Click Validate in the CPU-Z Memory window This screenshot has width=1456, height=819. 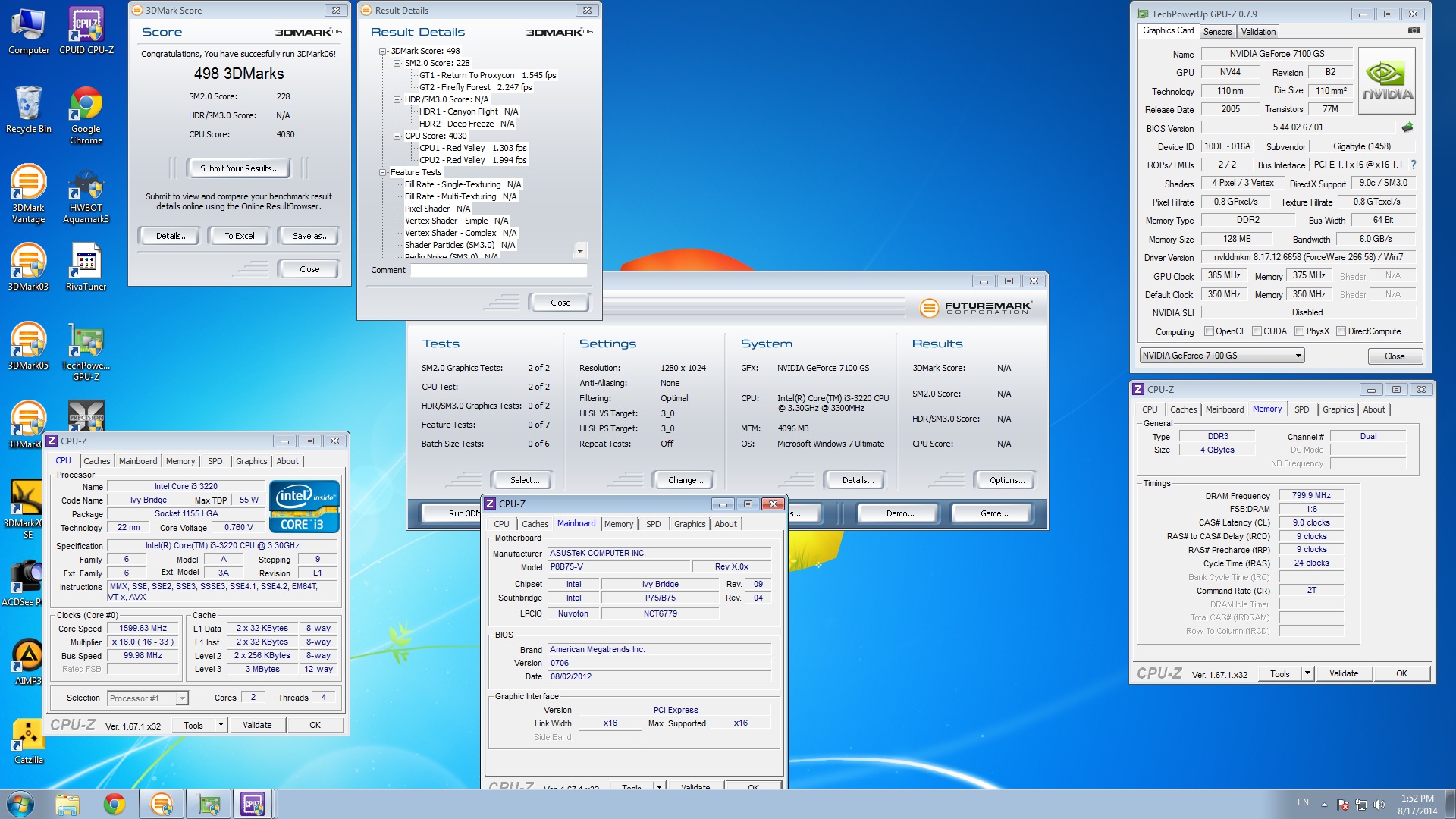coord(1344,673)
